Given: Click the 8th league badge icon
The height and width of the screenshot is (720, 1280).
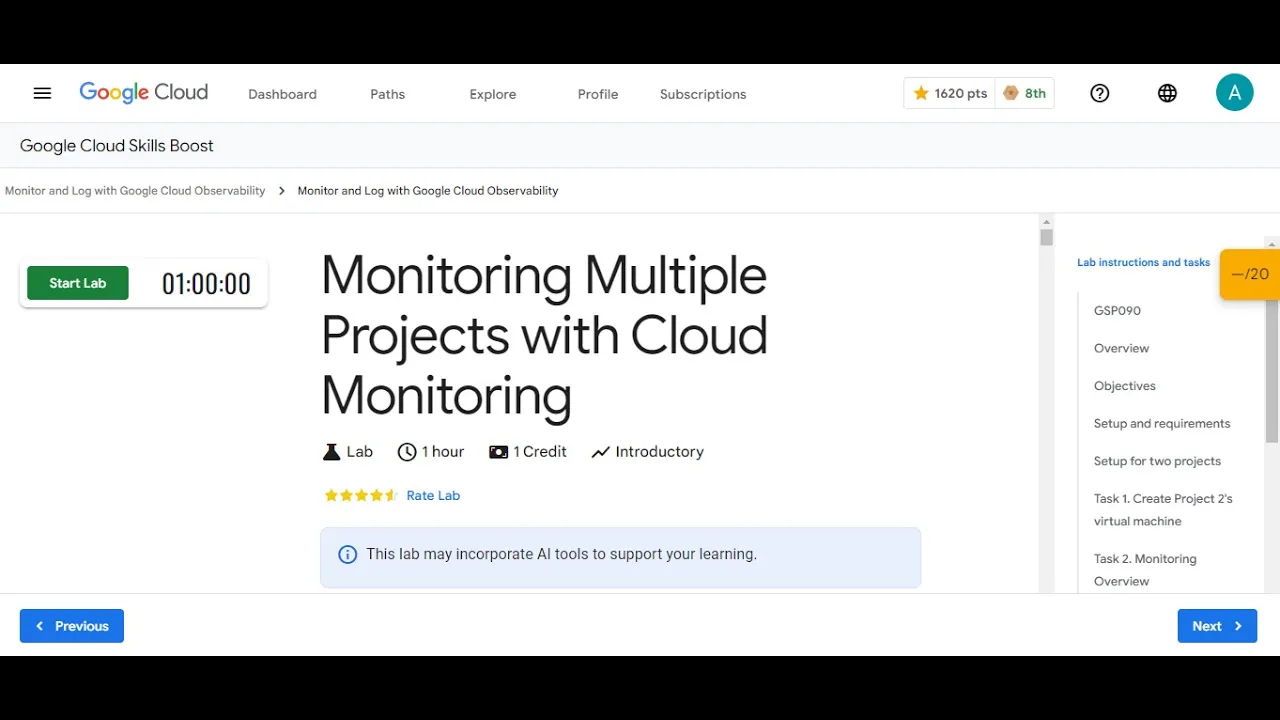Looking at the screenshot, I should [1011, 93].
